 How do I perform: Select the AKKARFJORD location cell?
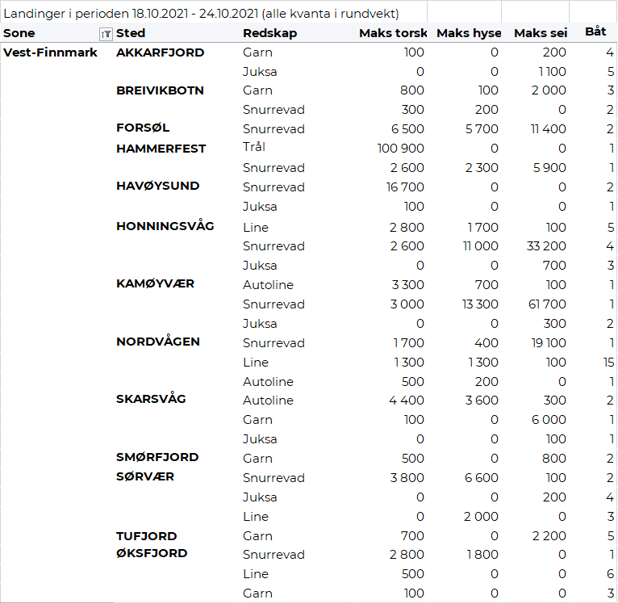160,52
